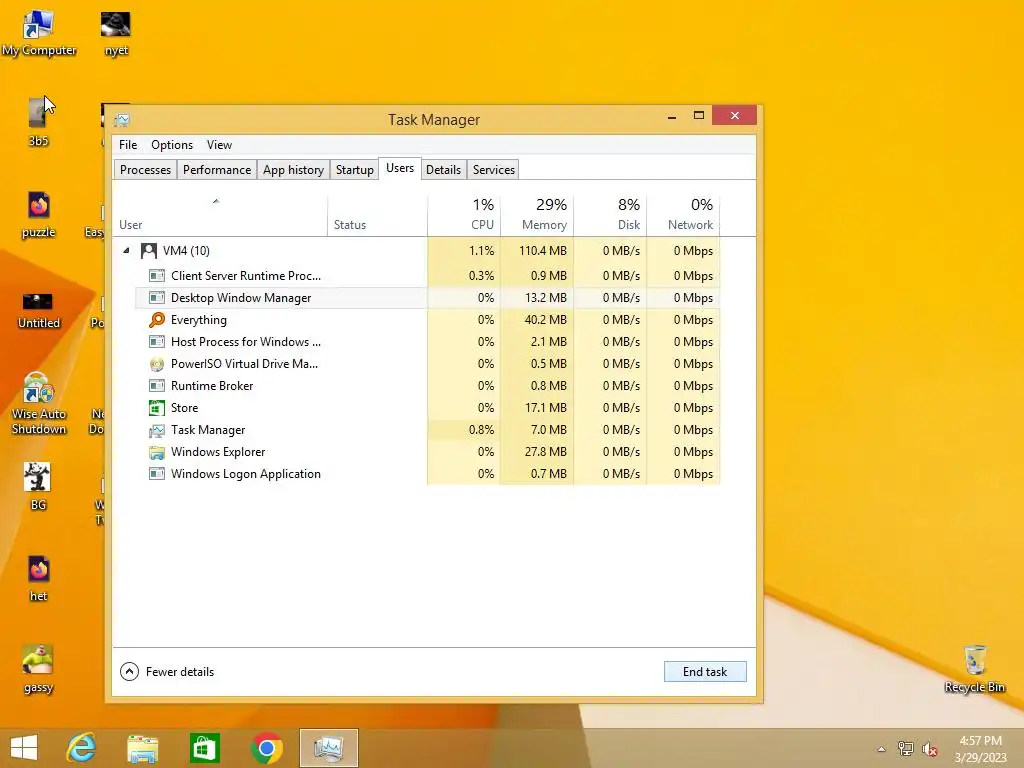This screenshot has width=1024, height=768.
Task: Click the Store process icon
Action: pyautogui.click(x=157, y=408)
